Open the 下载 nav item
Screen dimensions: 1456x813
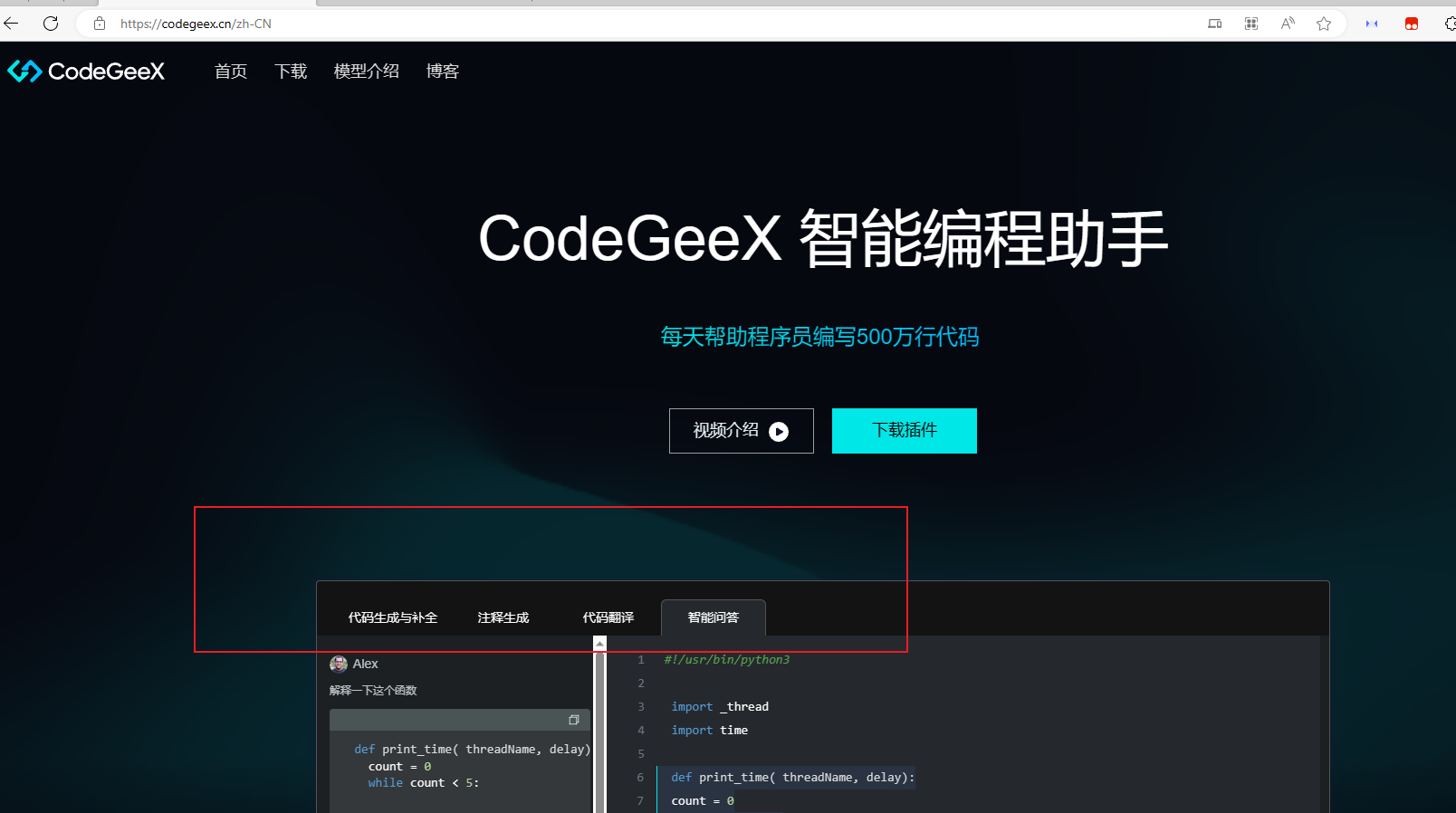[291, 71]
